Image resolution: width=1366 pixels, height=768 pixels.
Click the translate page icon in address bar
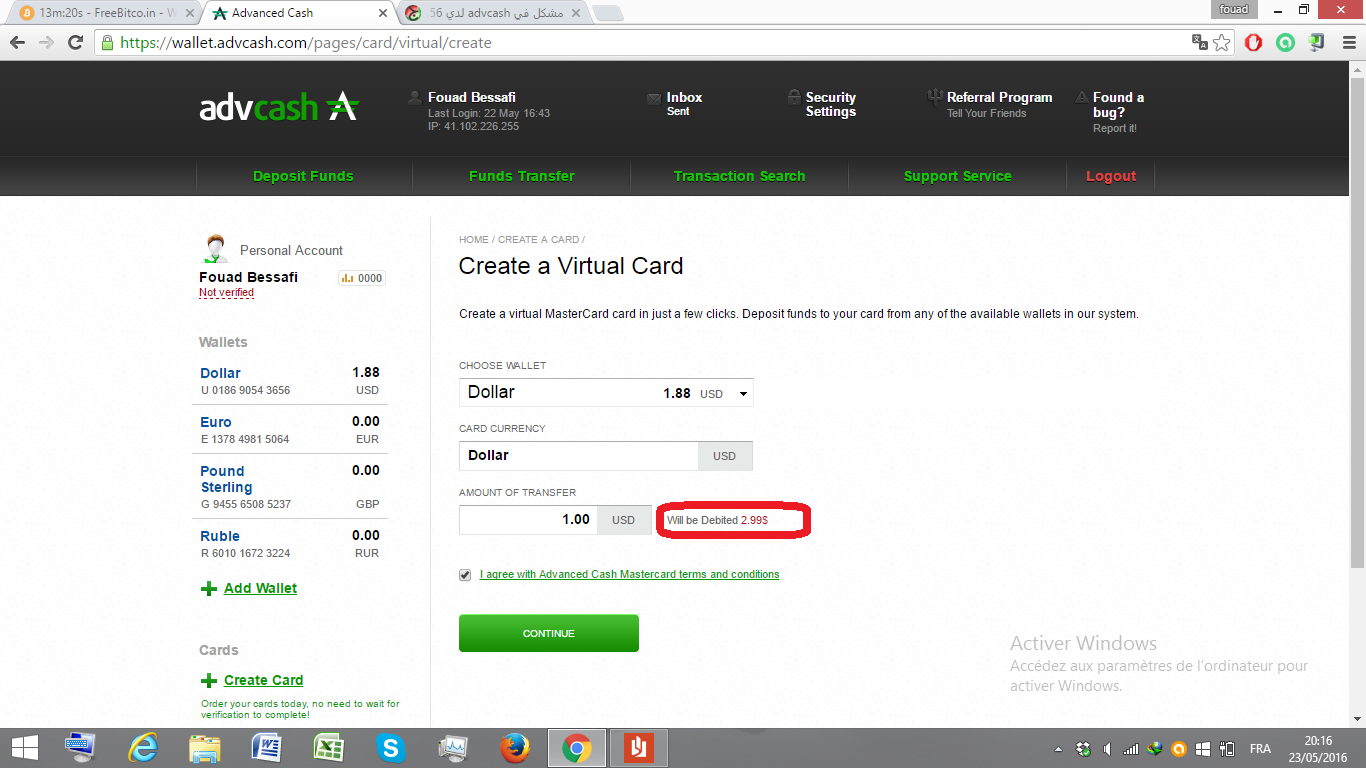(x=1199, y=42)
